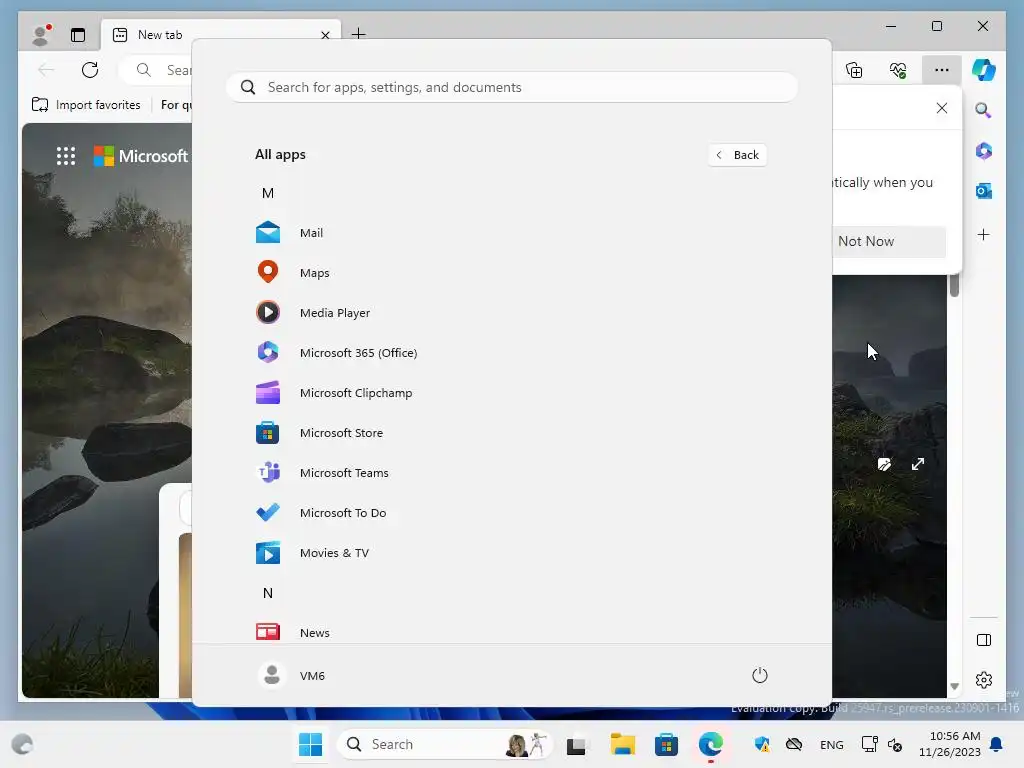Viewport: 1024px width, 768px height.
Task: Open Edge tab actions menu icon
Action: pyautogui.click(x=78, y=35)
